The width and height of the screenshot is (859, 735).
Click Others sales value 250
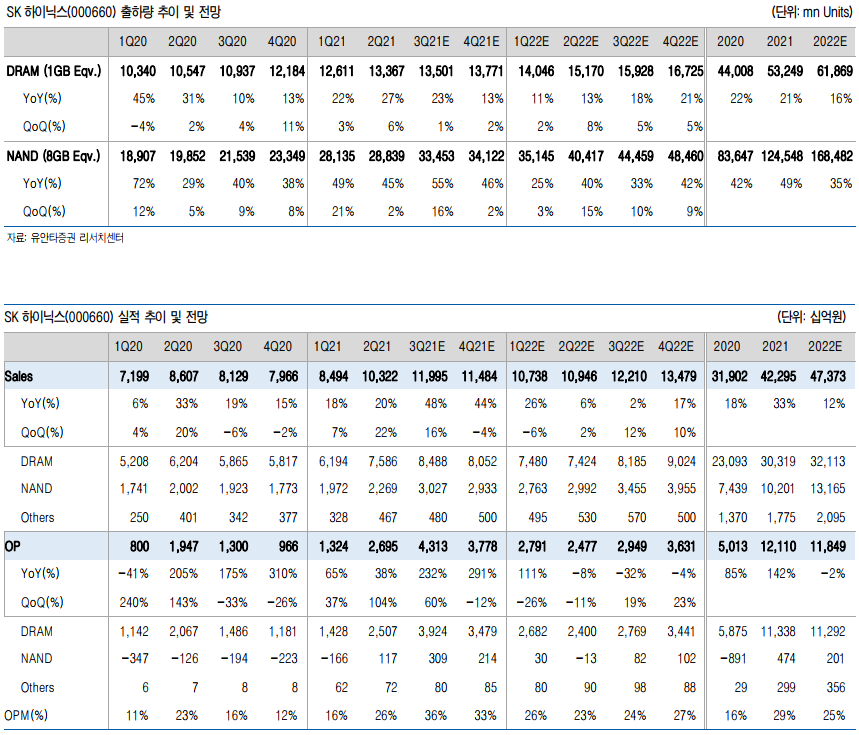[x=139, y=518]
